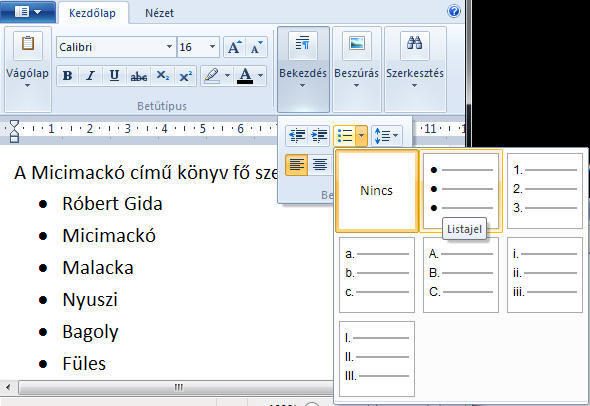Decrease indent in paragraph panel
This screenshot has height=406, width=590.
(x=297, y=135)
